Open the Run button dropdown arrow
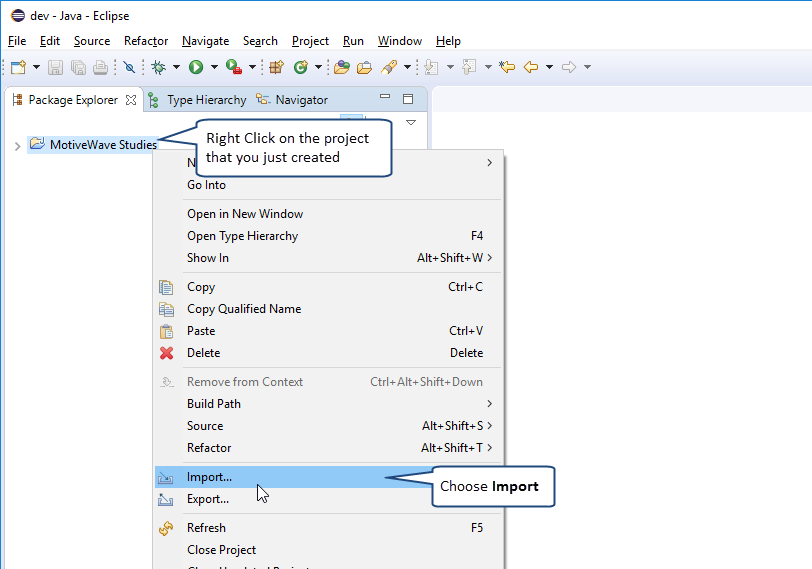Screen dimensions: 812x569 coord(214,67)
